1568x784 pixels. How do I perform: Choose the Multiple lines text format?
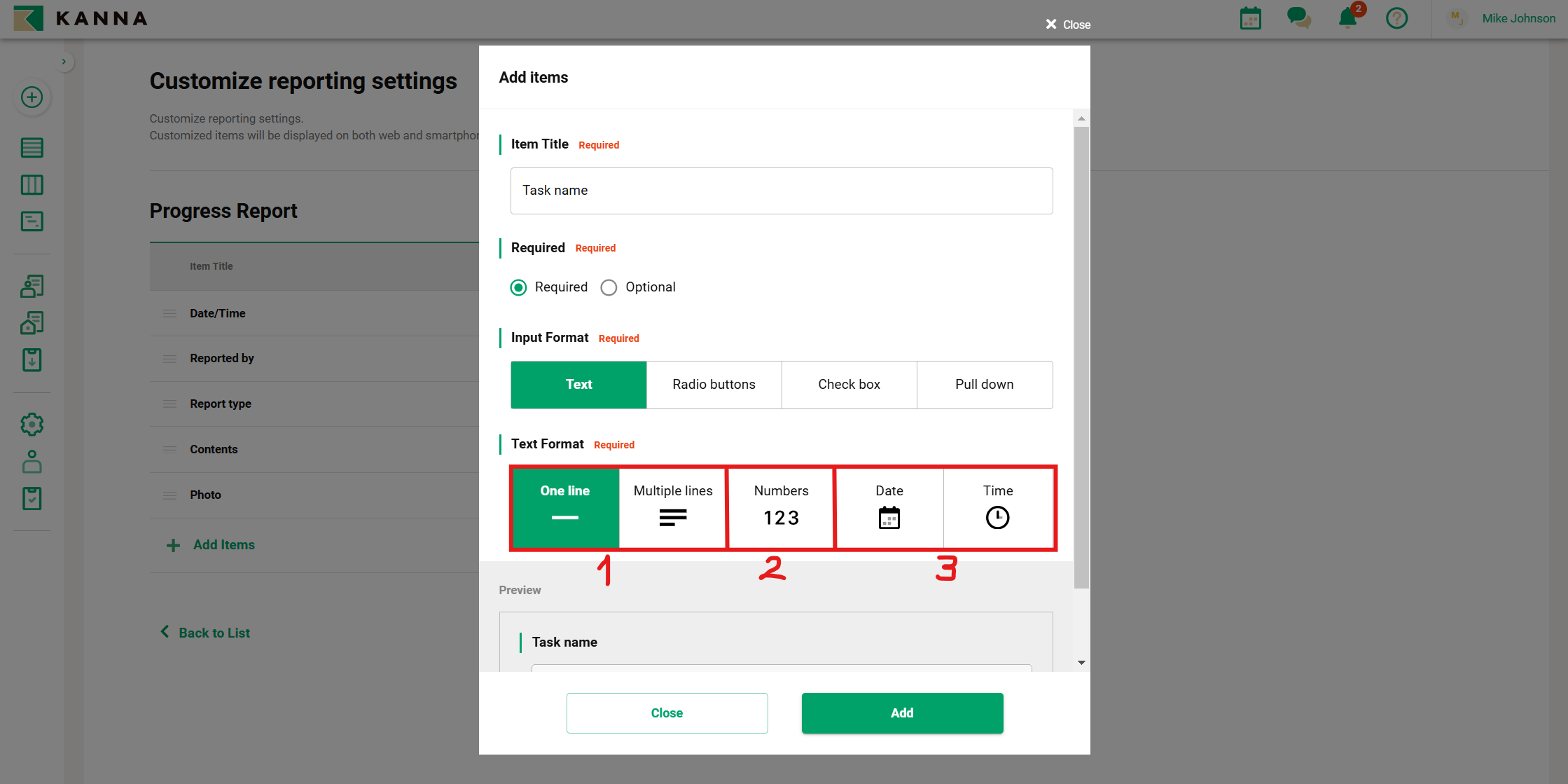tap(672, 508)
